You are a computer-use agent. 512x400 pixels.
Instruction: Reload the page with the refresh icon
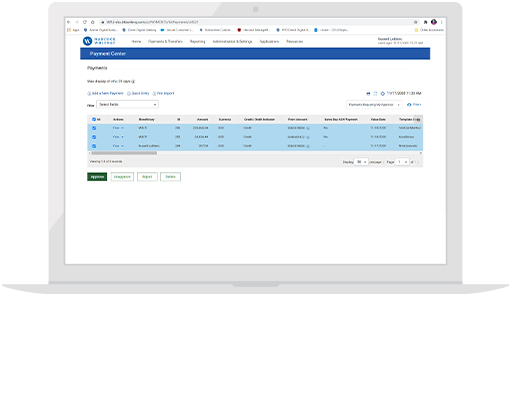[x=85, y=22]
